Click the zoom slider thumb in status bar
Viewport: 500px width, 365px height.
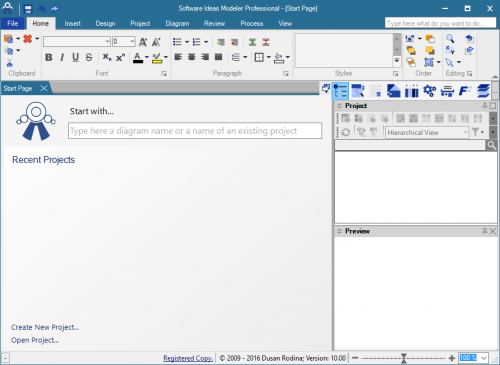(404, 358)
